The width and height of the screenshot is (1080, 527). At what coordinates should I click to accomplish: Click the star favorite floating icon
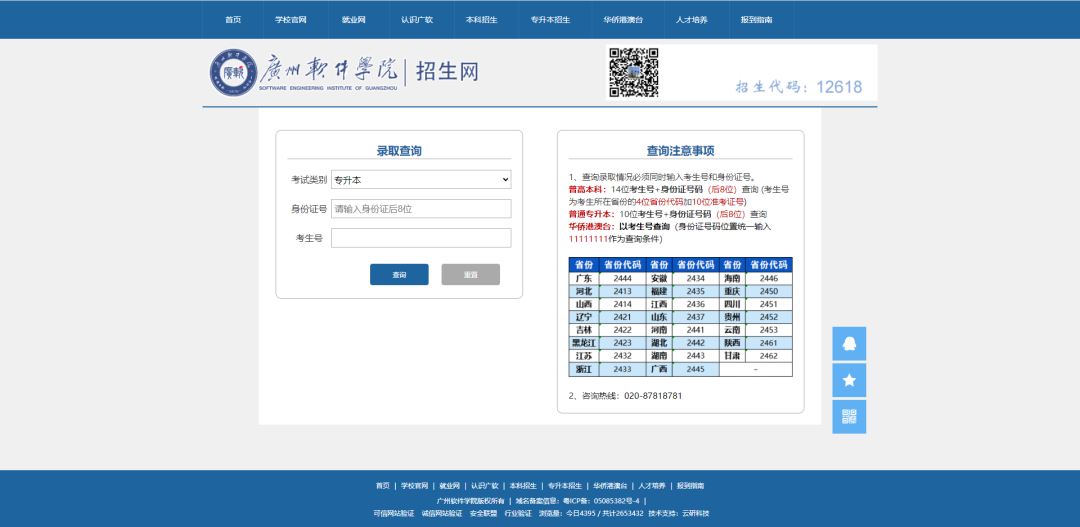849,380
